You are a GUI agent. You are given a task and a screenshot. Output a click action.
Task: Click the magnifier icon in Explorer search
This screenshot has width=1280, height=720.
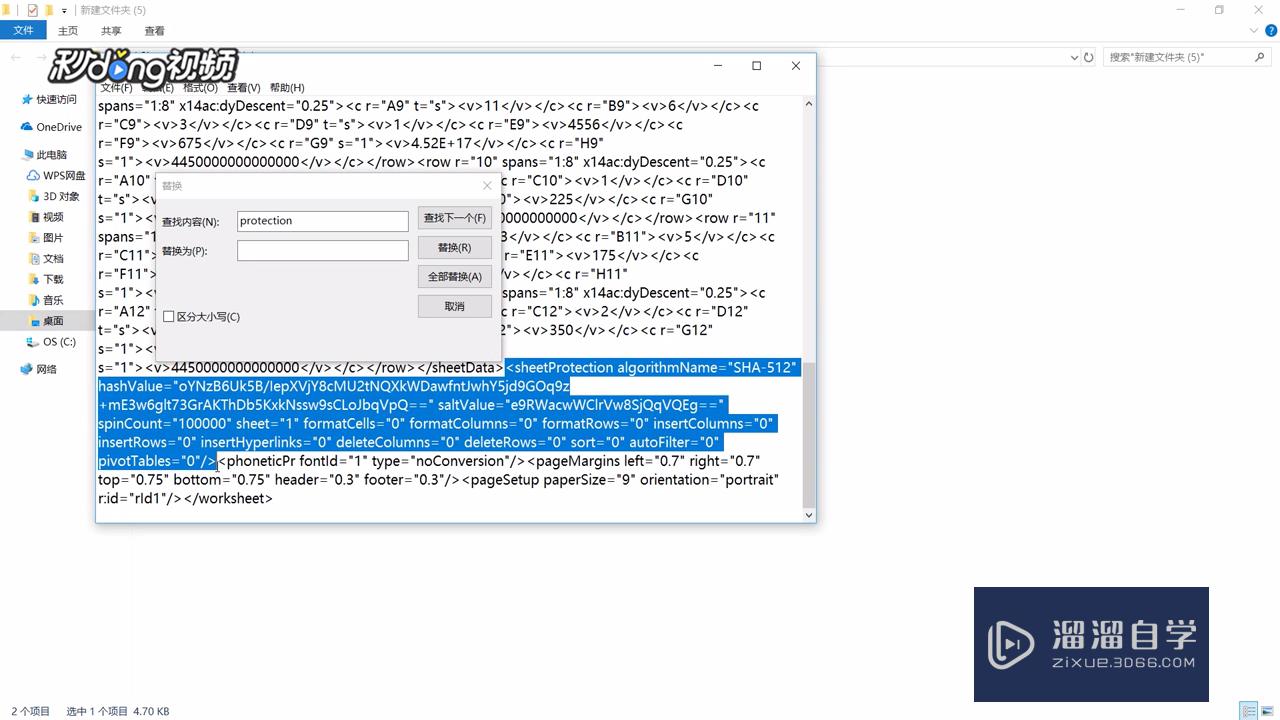pos(1260,57)
